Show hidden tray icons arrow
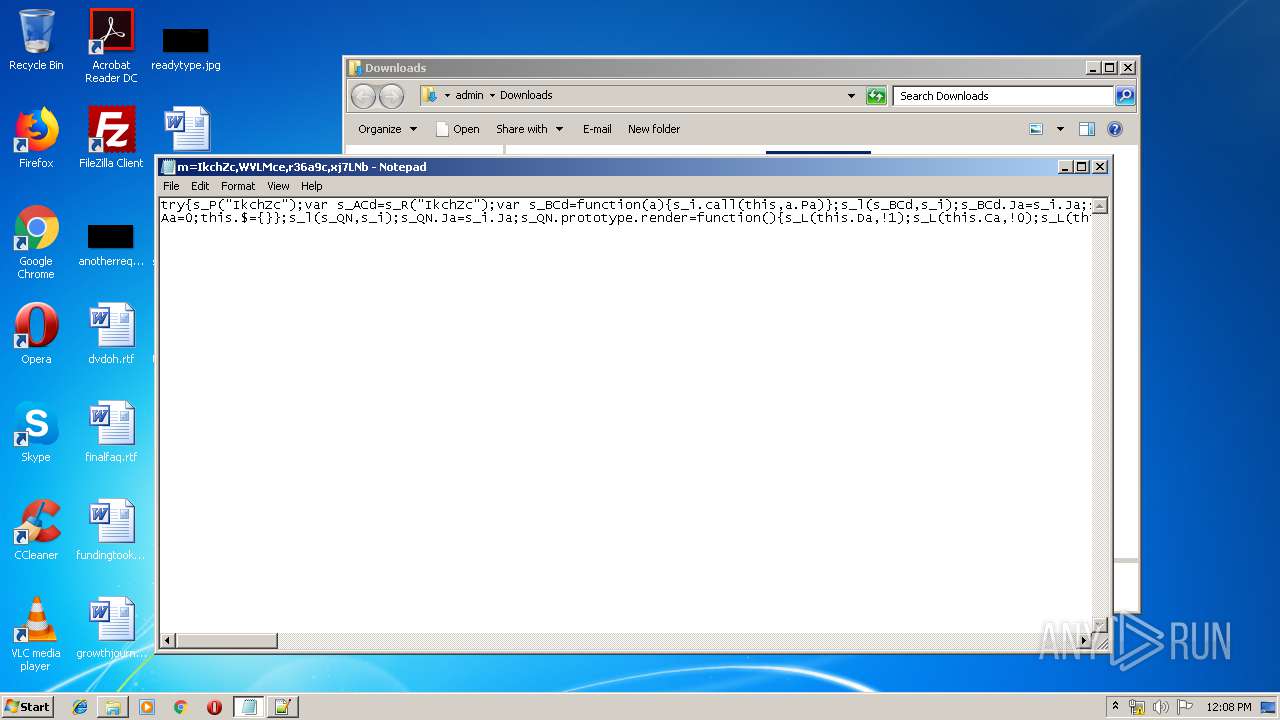The width and height of the screenshot is (1280, 720). [x=1115, y=707]
